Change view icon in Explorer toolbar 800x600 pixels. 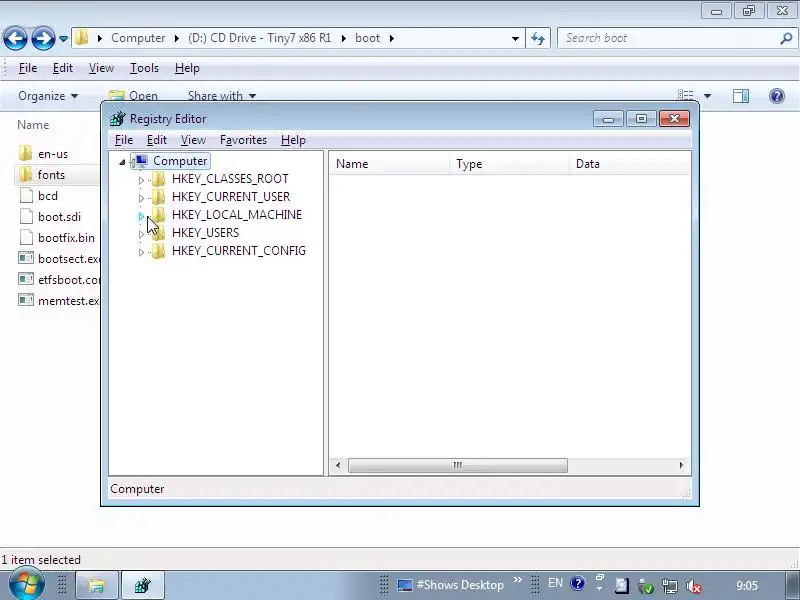tap(685, 95)
